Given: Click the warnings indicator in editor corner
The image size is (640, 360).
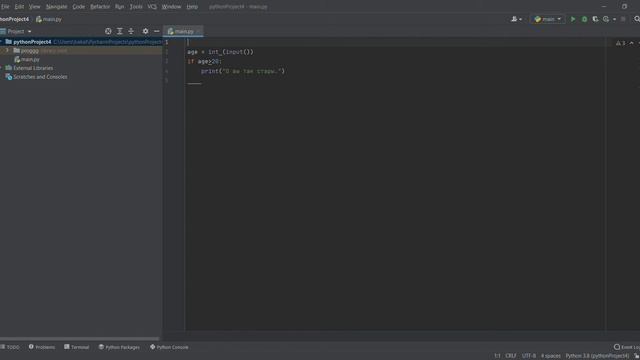Looking at the screenshot, I should click(620, 43).
